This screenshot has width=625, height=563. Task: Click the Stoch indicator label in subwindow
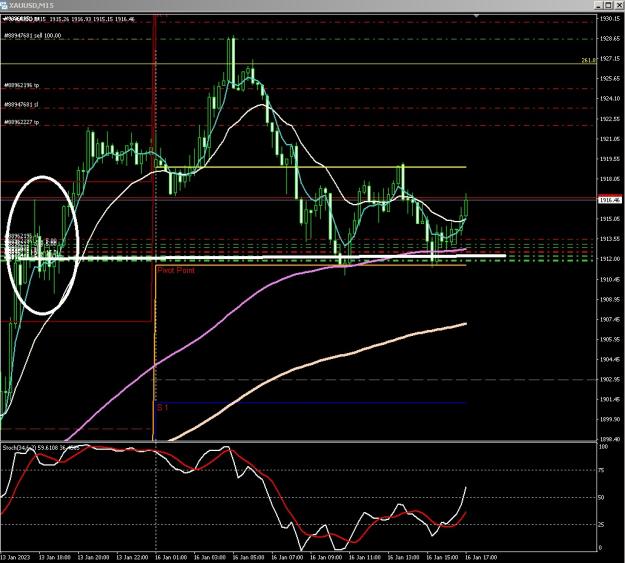(x=41, y=448)
